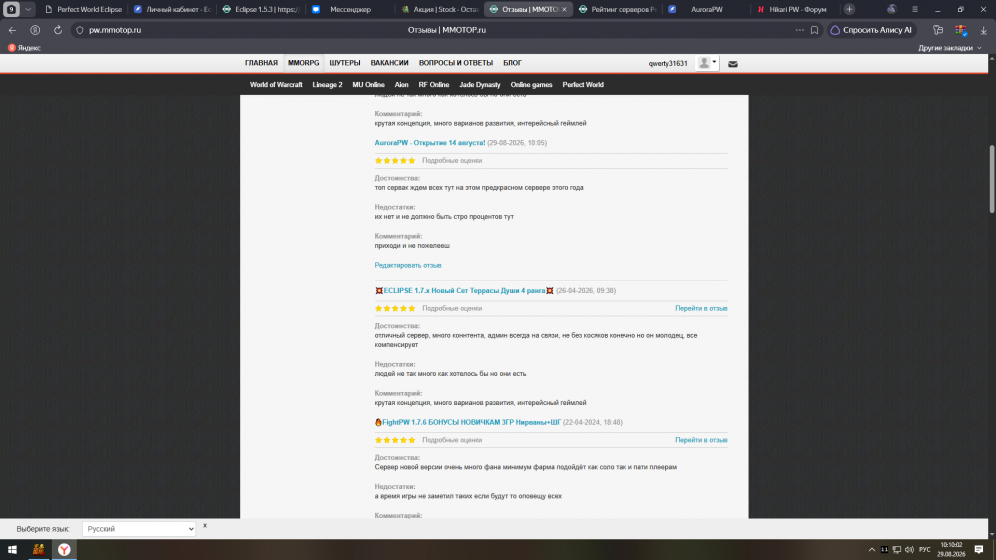Click the qwerty31631 username
This screenshot has height=560, width=996.
pyautogui.click(x=668, y=63)
